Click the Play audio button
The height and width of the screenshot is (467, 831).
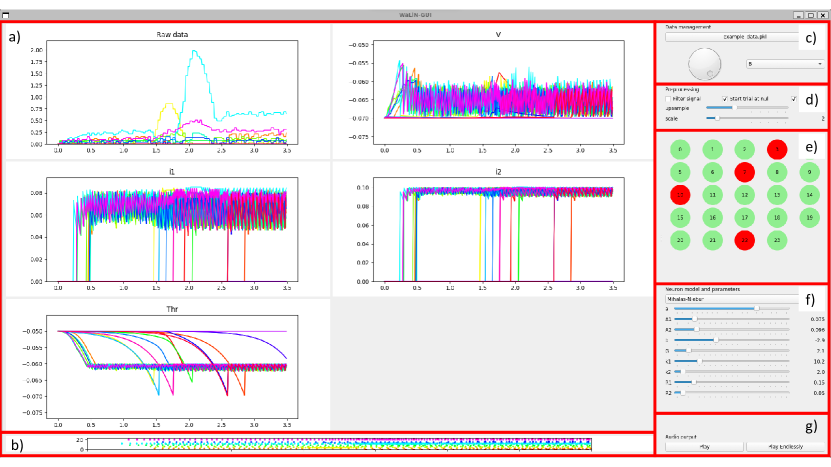click(x=704, y=447)
